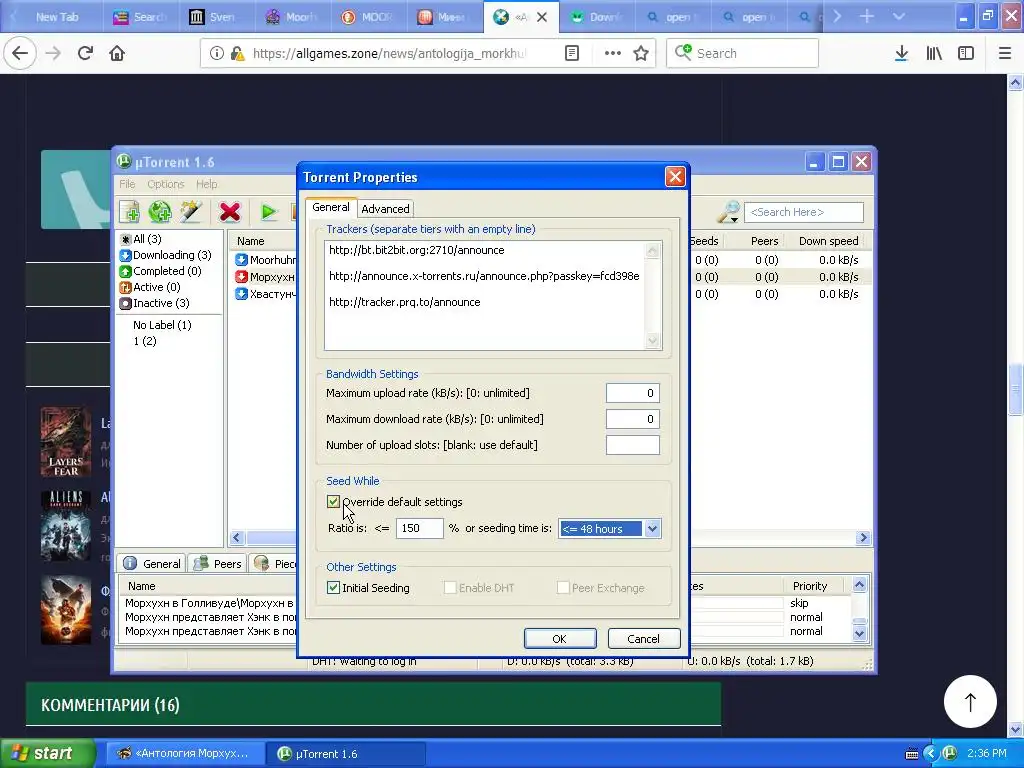Click the red X Remove torrent icon
The image size is (1024, 768).
pyautogui.click(x=230, y=212)
